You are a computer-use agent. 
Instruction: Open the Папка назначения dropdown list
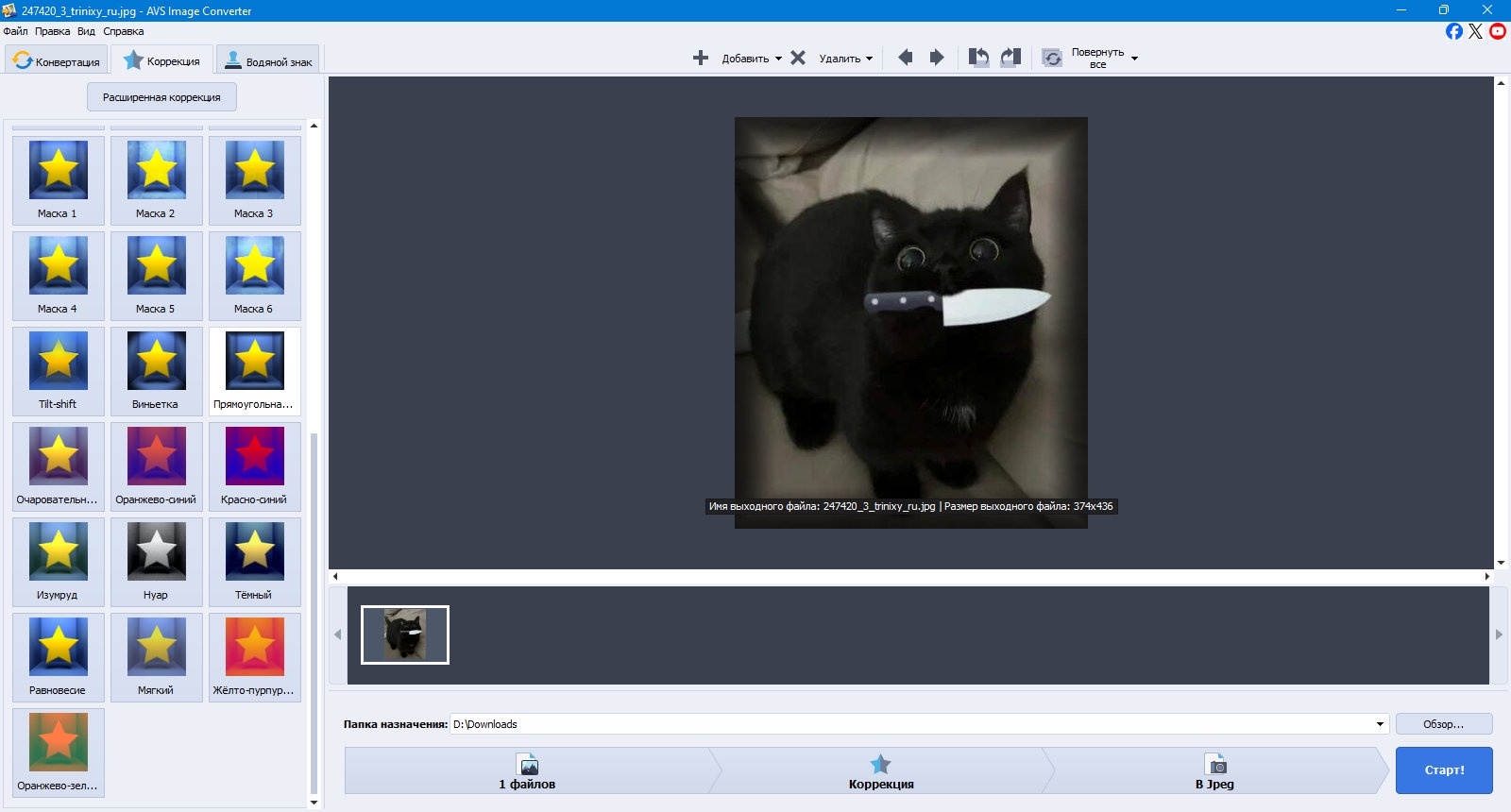click(1380, 724)
